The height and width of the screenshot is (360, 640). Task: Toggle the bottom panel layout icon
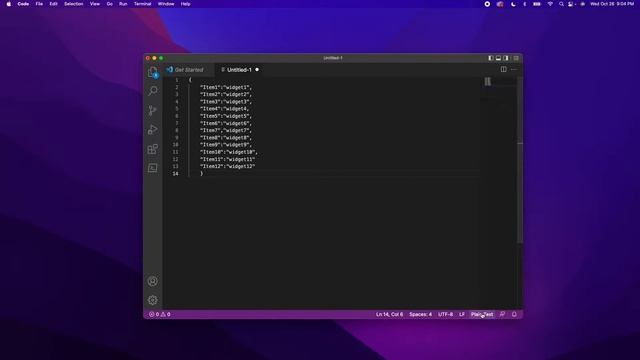pyautogui.click(x=498, y=58)
